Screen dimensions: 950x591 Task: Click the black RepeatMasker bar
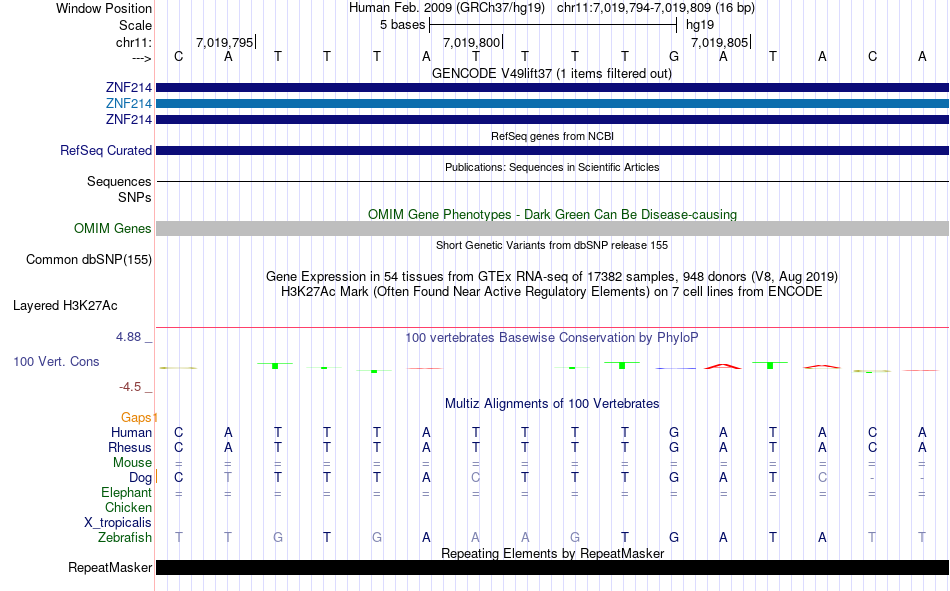pos(552,567)
